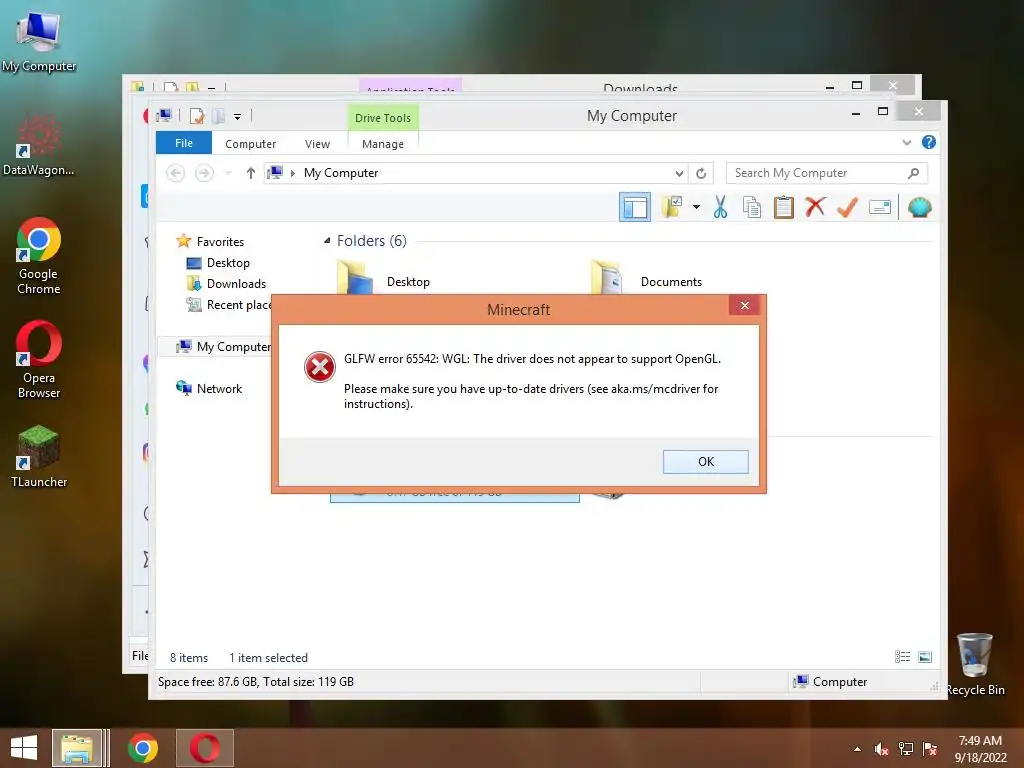The width and height of the screenshot is (1024, 768).
Task: Click the Drive Tools contextual tab header
Action: tap(383, 118)
